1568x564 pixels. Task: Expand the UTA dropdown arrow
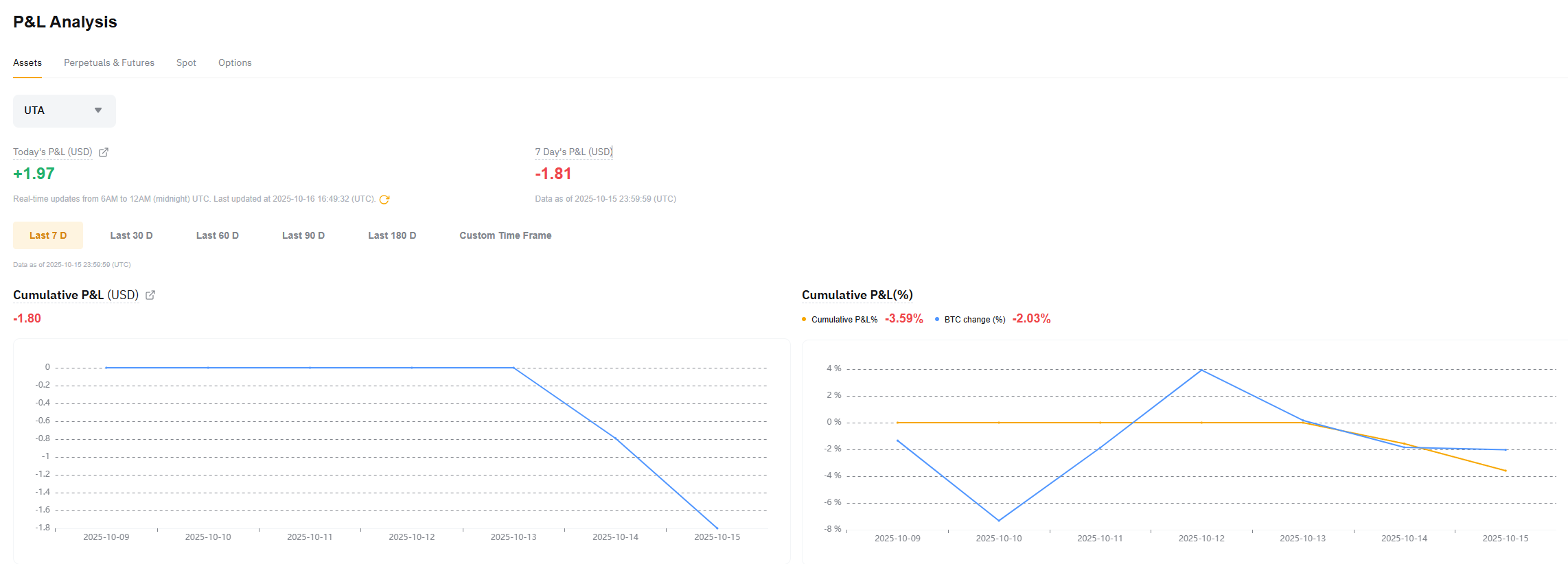click(x=98, y=110)
